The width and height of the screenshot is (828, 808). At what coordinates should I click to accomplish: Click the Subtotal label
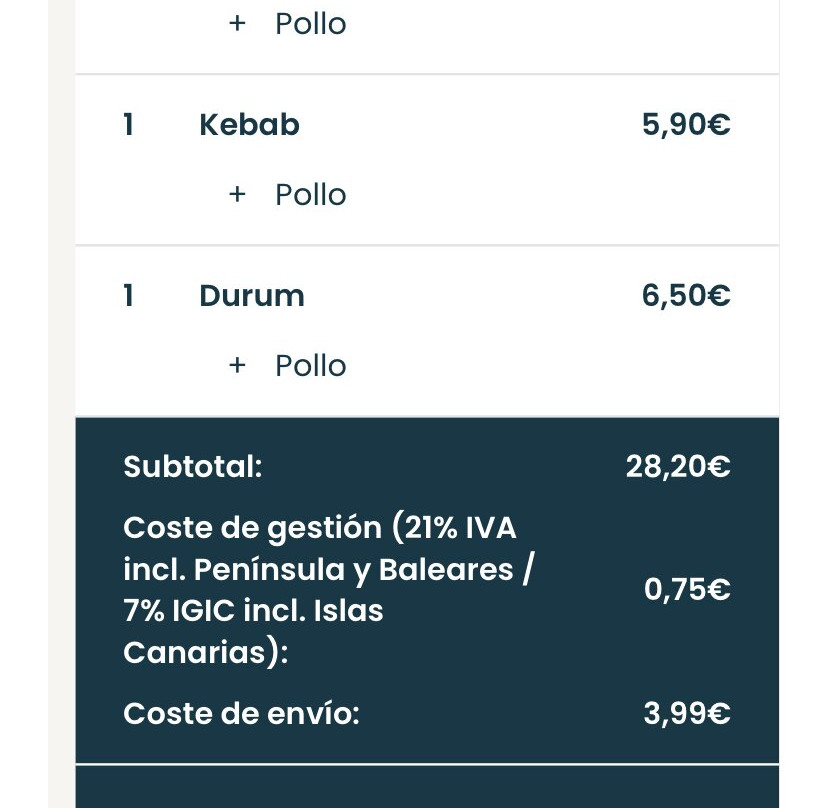point(192,466)
